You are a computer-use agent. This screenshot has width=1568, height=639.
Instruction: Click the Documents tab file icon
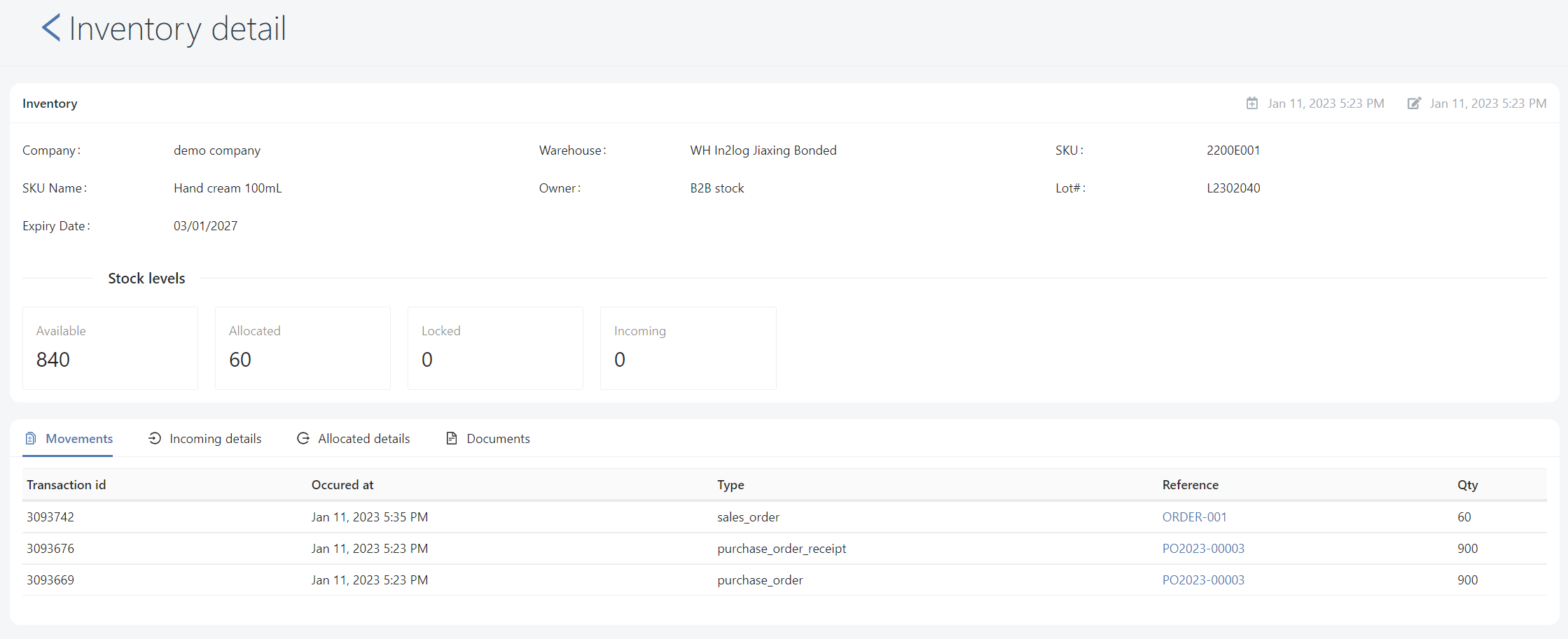coord(452,439)
